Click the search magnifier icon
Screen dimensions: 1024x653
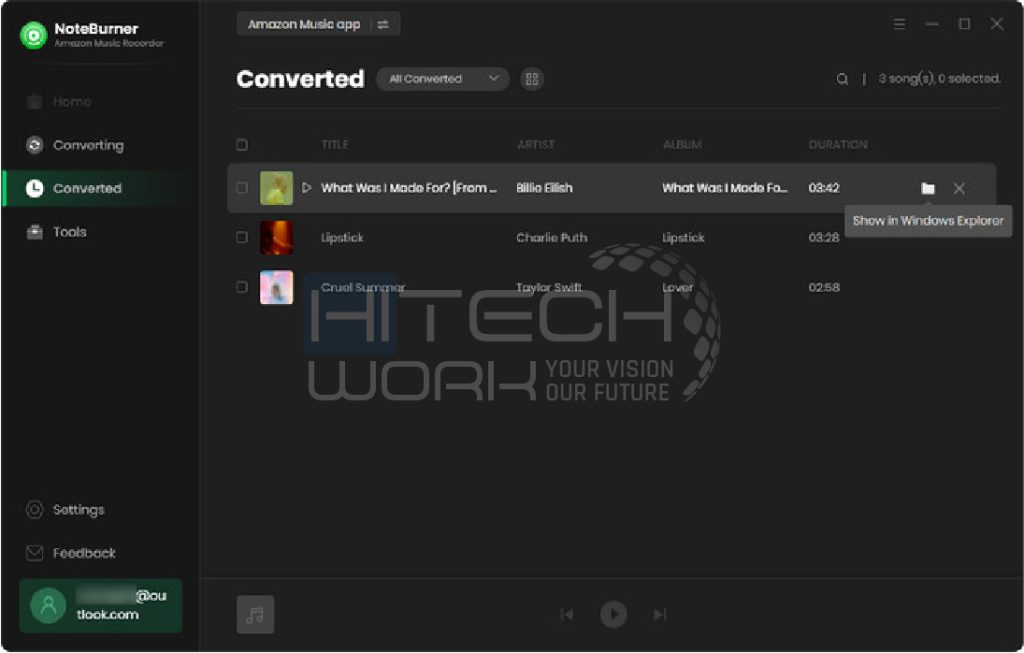click(842, 79)
